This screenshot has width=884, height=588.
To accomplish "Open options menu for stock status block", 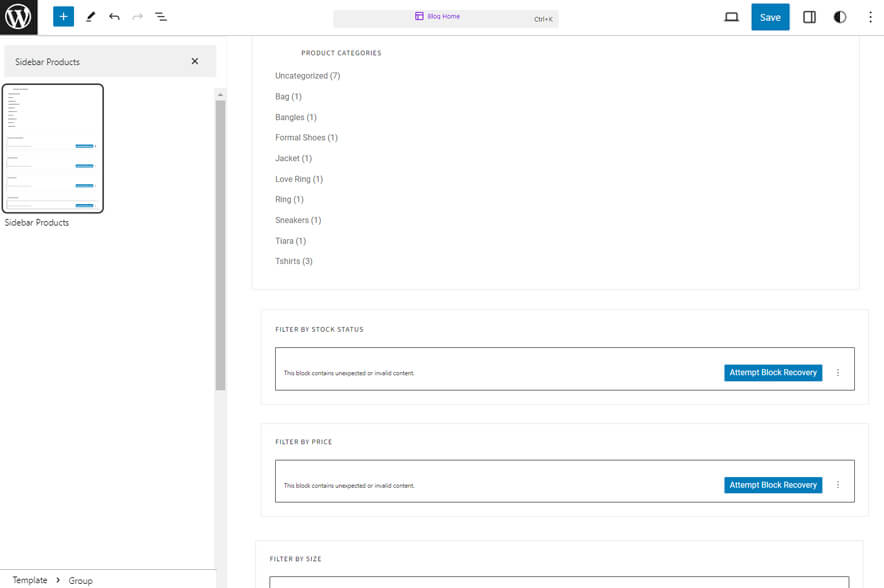I will [838, 372].
